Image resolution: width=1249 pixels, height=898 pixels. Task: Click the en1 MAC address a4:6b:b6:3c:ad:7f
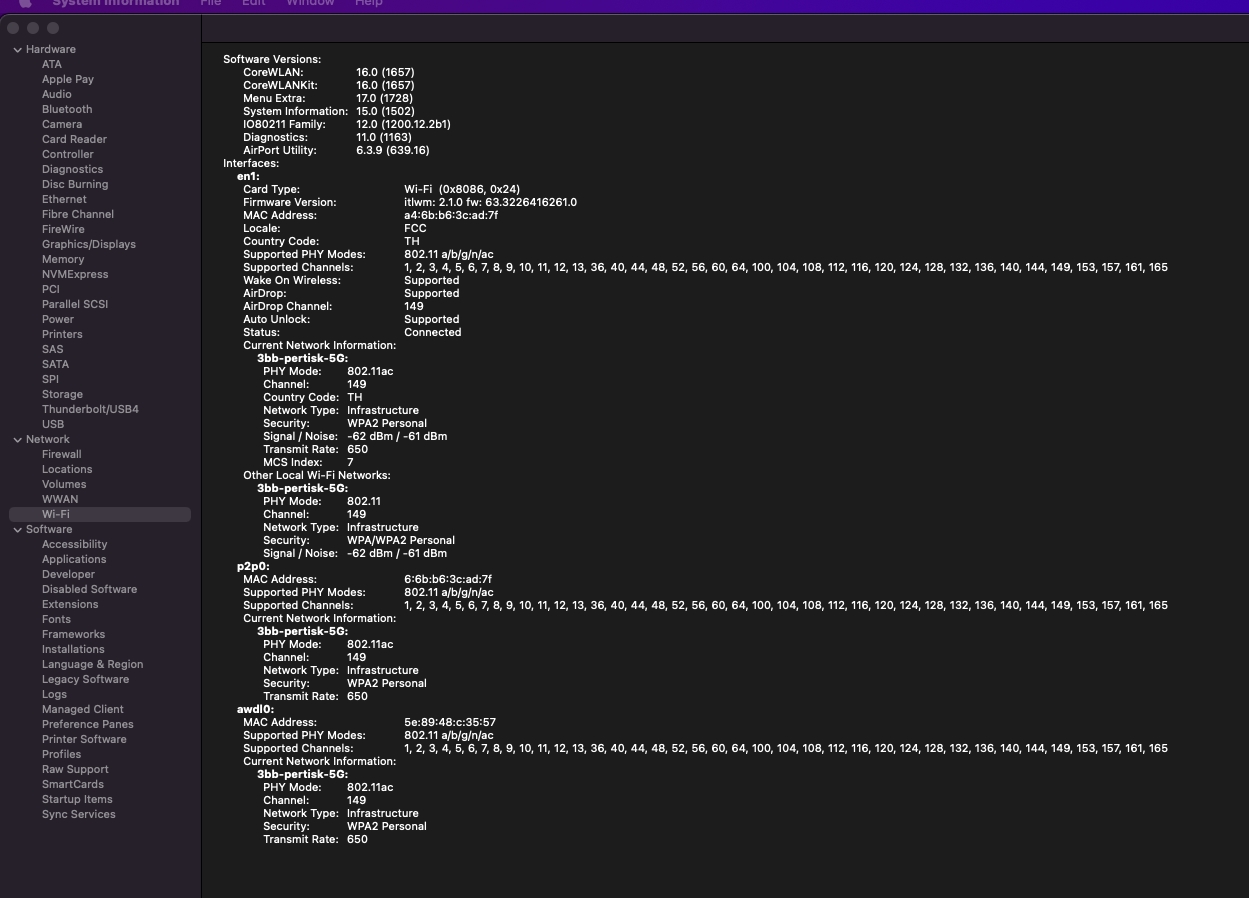(451, 215)
